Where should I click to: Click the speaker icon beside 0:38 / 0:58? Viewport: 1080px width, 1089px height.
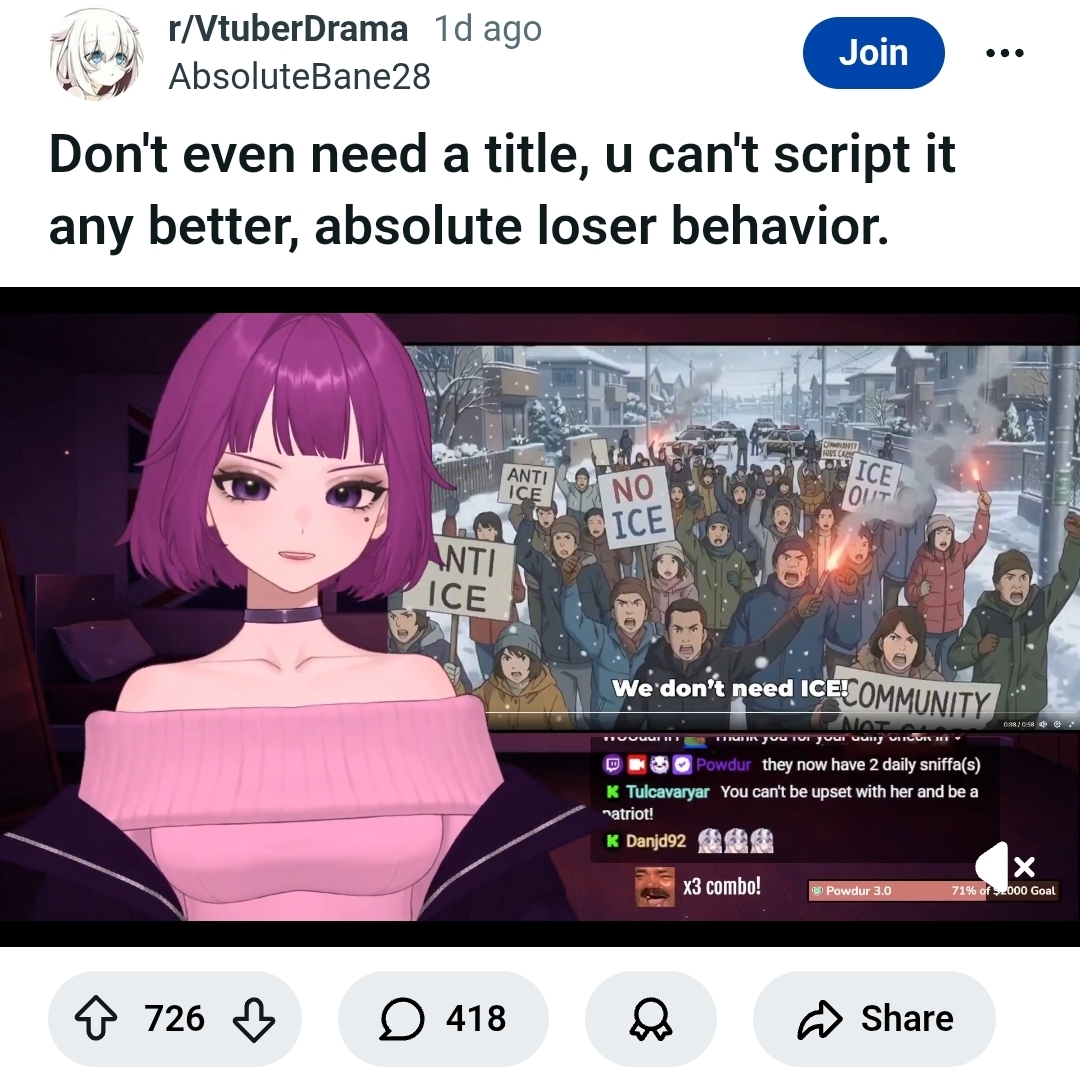click(x=1043, y=724)
